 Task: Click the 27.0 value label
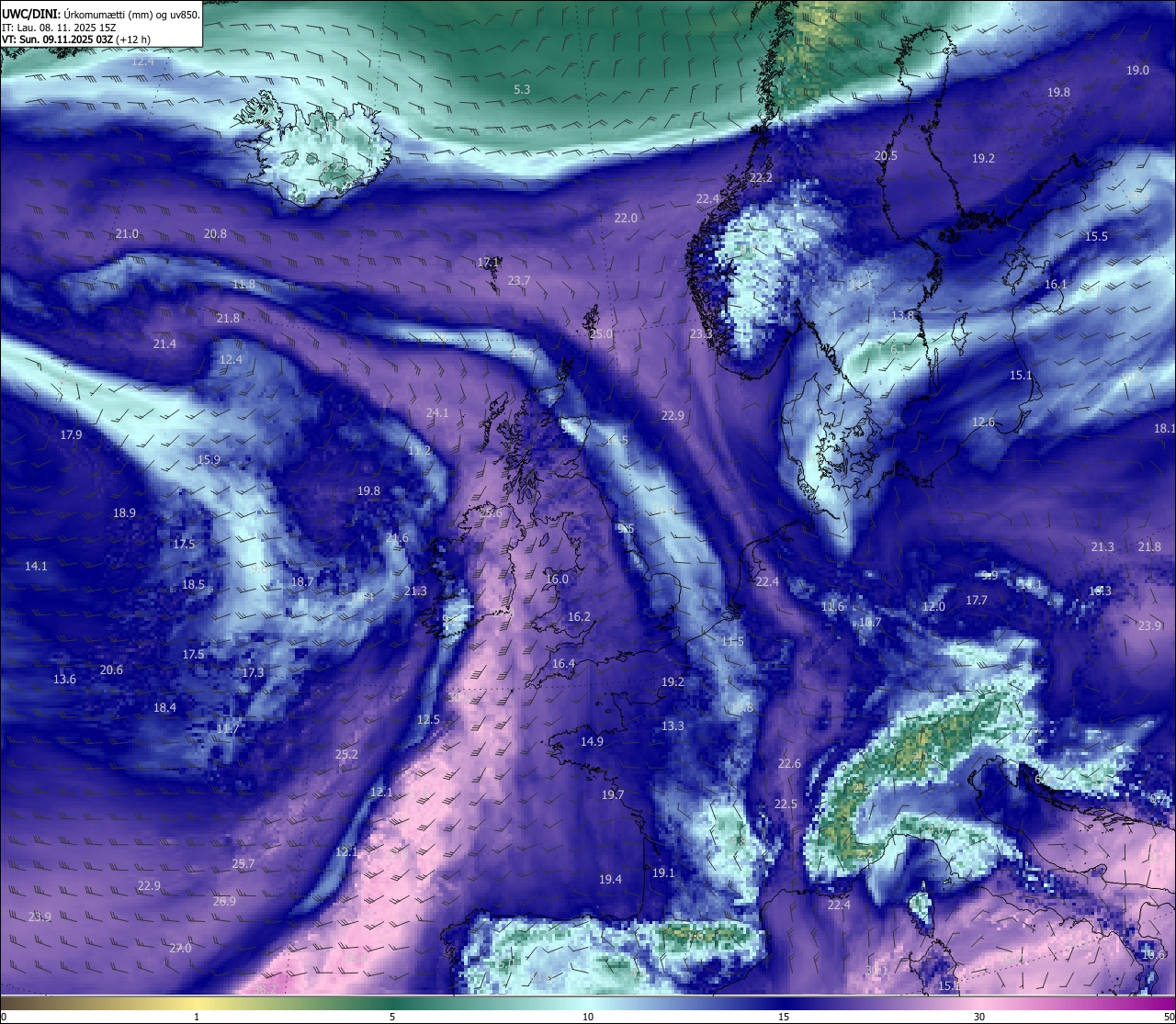pos(180,948)
